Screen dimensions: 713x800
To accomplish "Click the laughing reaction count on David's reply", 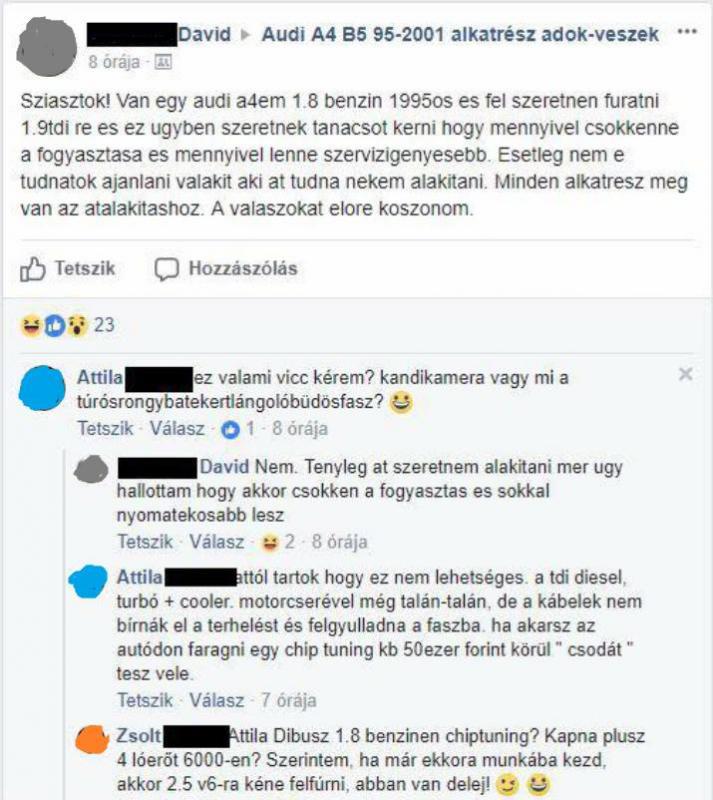I will [278, 542].
